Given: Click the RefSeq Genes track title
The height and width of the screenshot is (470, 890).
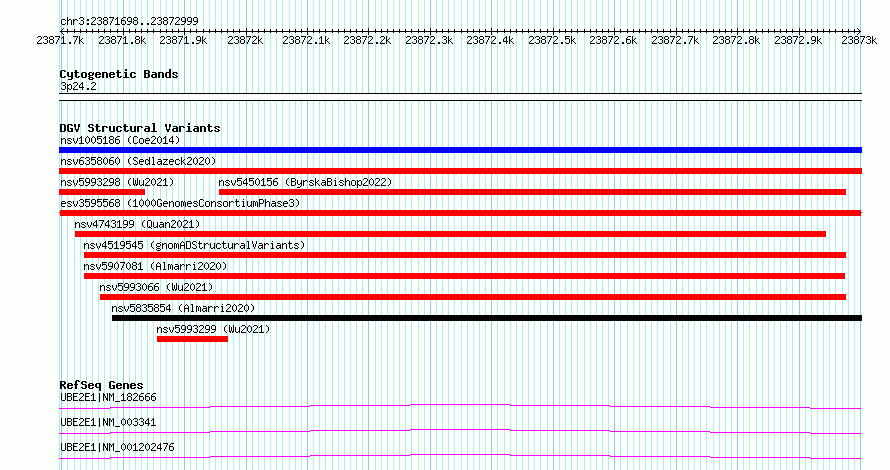Looking at the screenshot, I should pos(101,385).
